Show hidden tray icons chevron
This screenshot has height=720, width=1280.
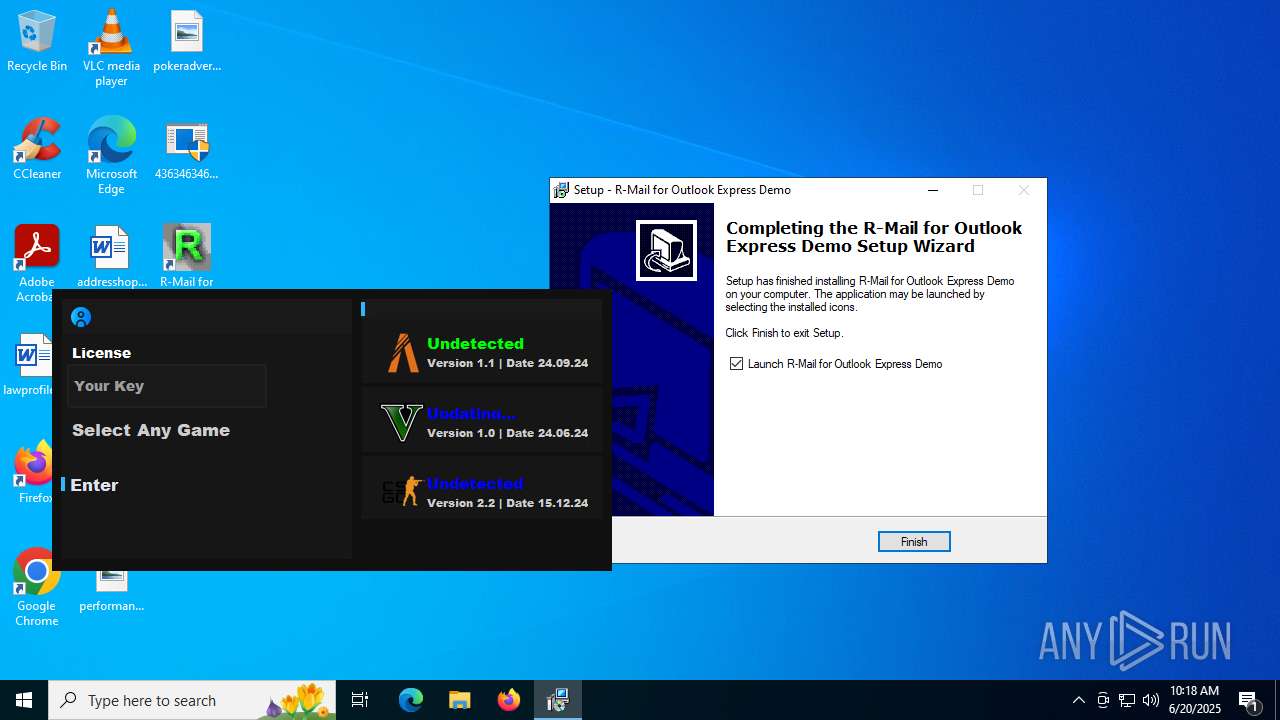coord(1079,700)
